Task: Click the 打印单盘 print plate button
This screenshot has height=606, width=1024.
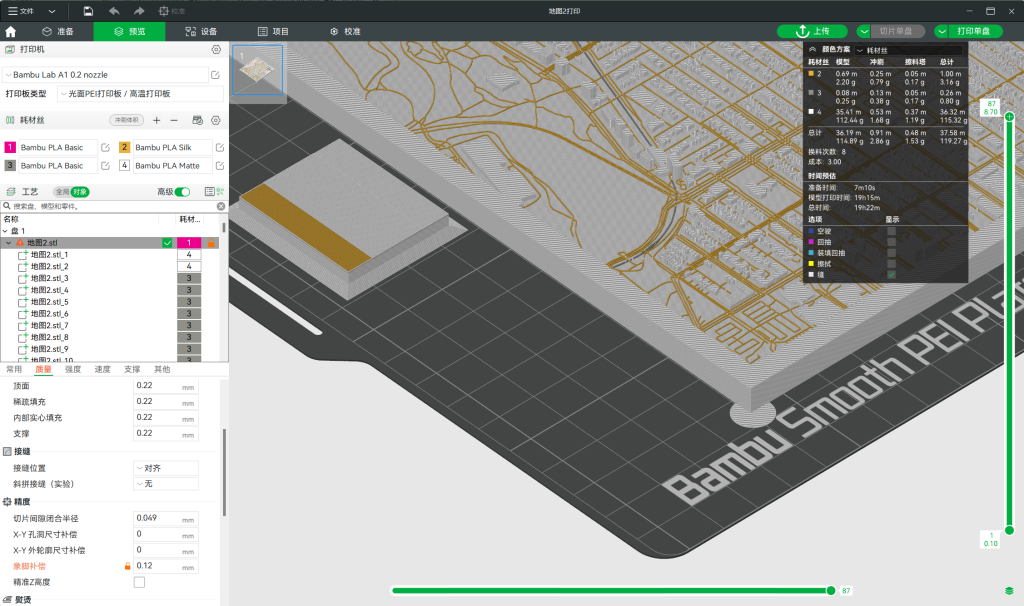Action: pos(975,31)
